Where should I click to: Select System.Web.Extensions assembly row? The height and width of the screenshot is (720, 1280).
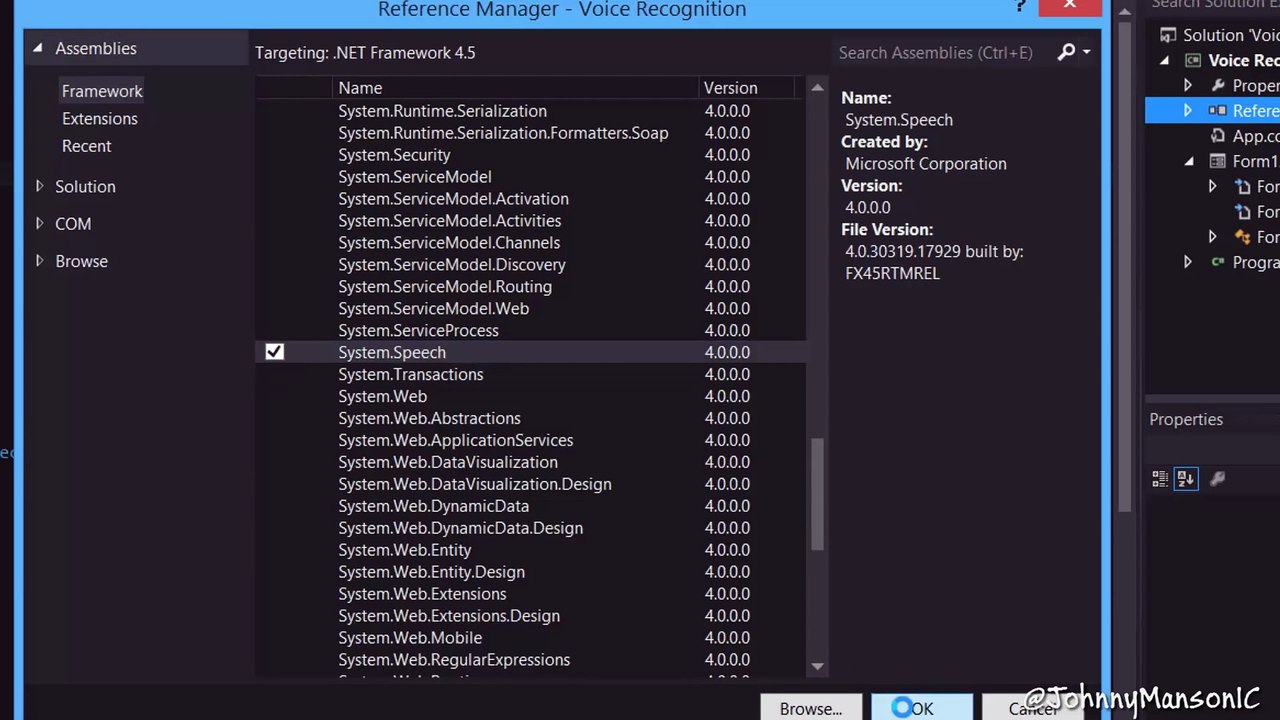click(530, 595)
